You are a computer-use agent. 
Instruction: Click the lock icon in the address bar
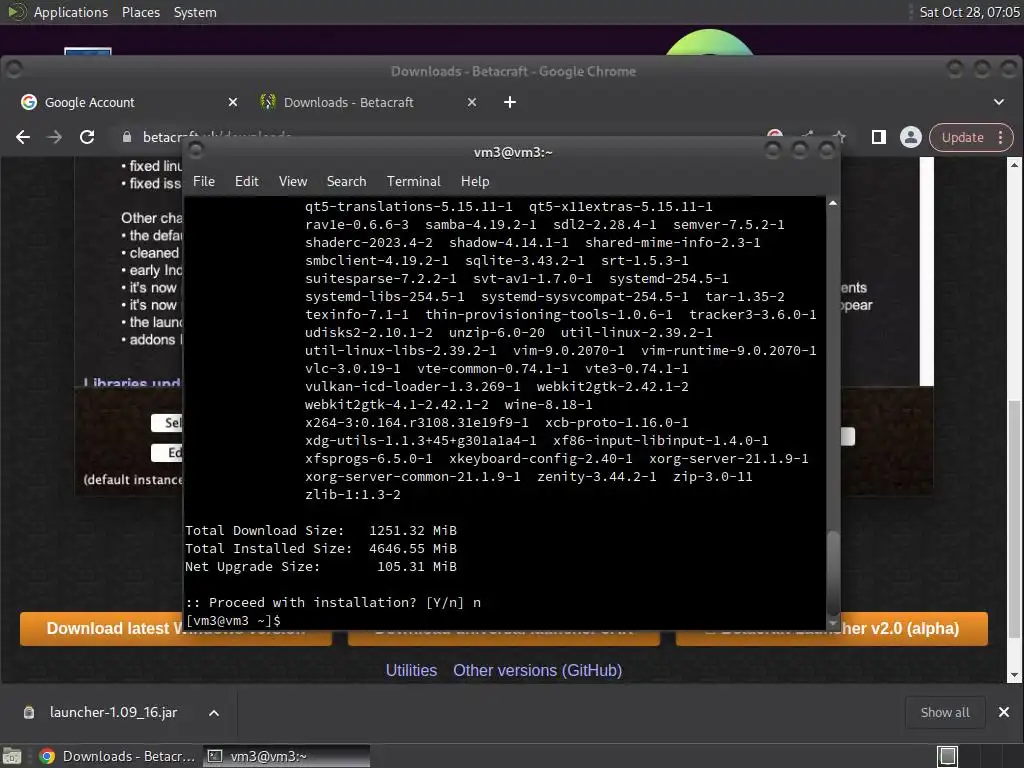(x=127, y=137)
